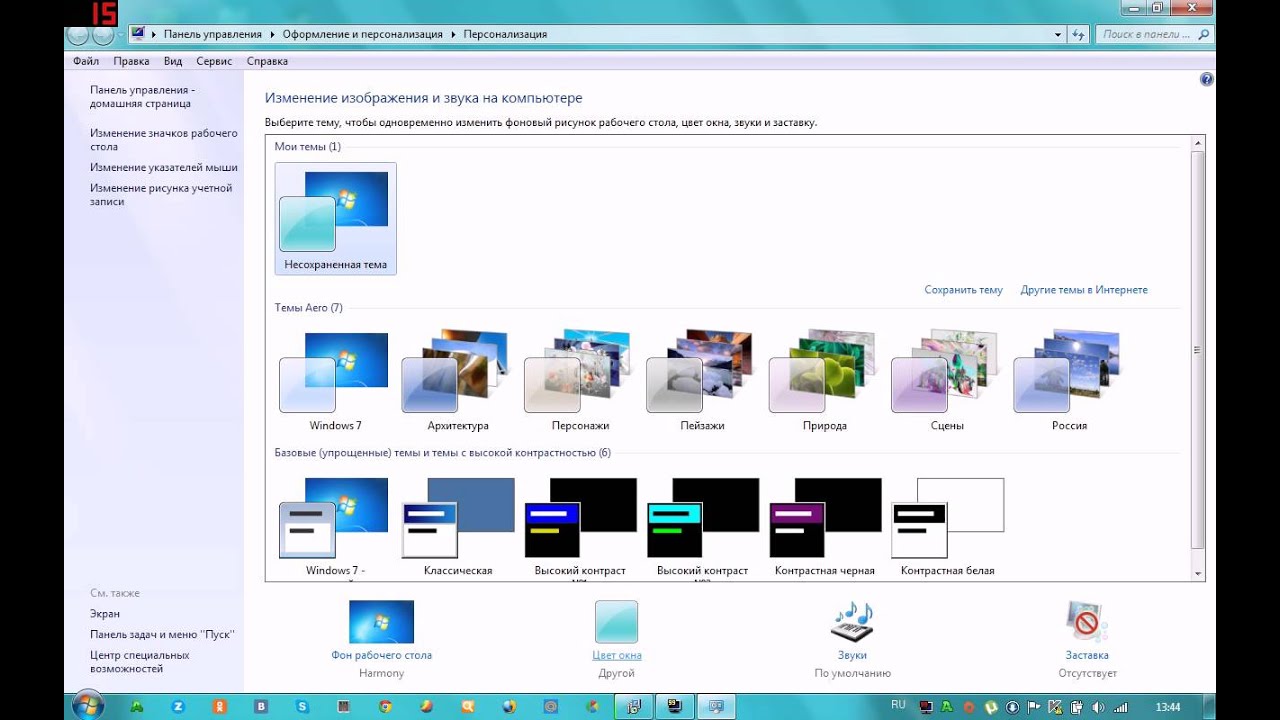Choose the Контрастная черная theme
Viewport: 1280px width, 720px height.
pyautogui.click(x=823, y=527)
